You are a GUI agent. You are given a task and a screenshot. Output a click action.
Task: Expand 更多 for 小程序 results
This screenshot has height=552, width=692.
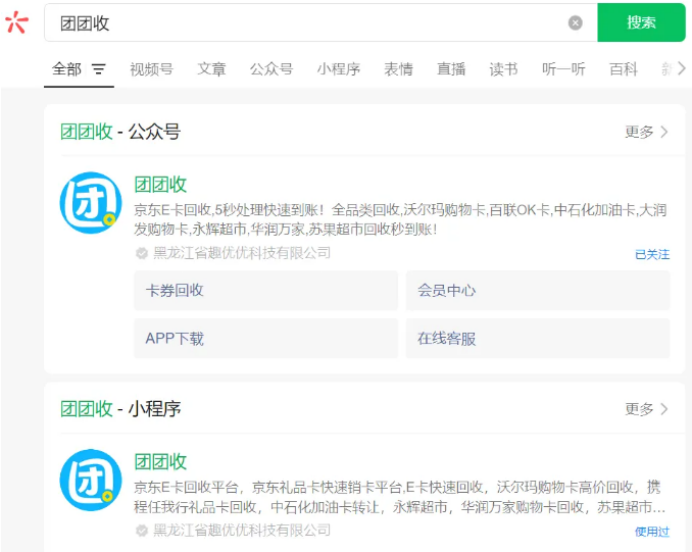(646, 409)
